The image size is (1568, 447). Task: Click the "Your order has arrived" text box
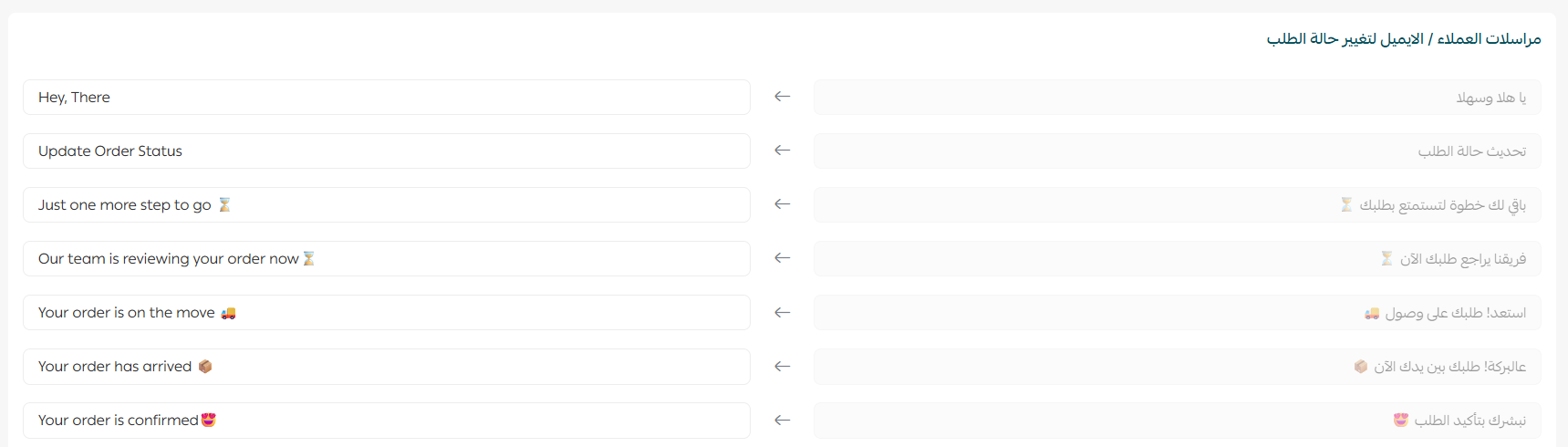click(x=386, y=366)
